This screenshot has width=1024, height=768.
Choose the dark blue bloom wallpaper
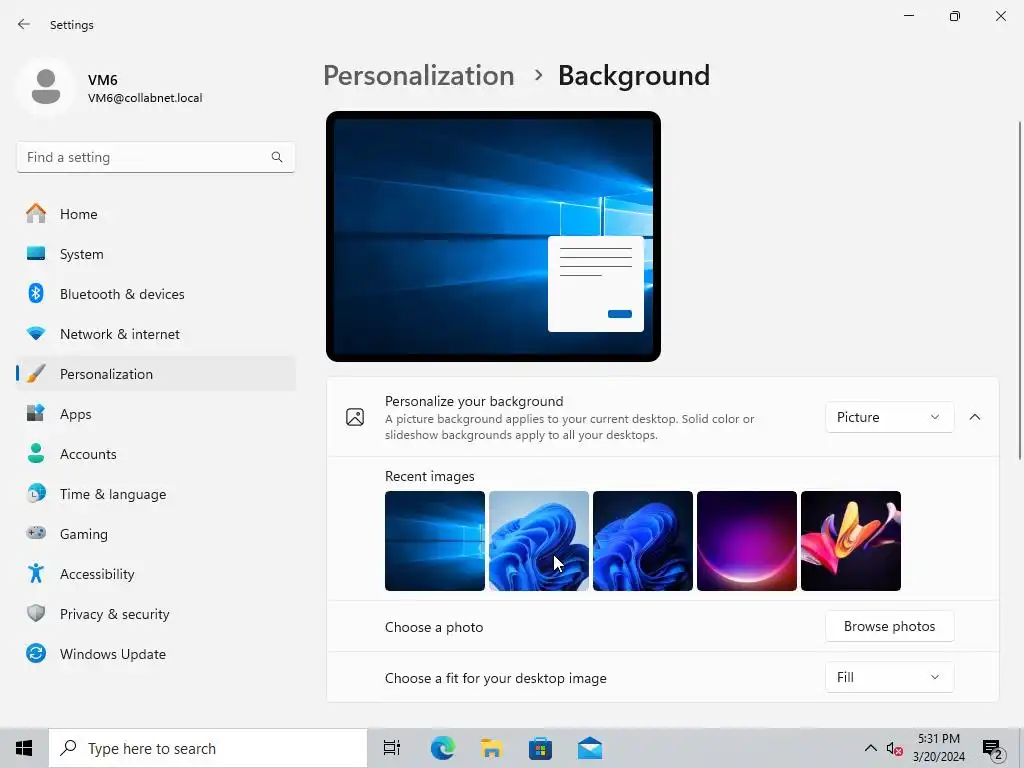(x=643, y=541)
